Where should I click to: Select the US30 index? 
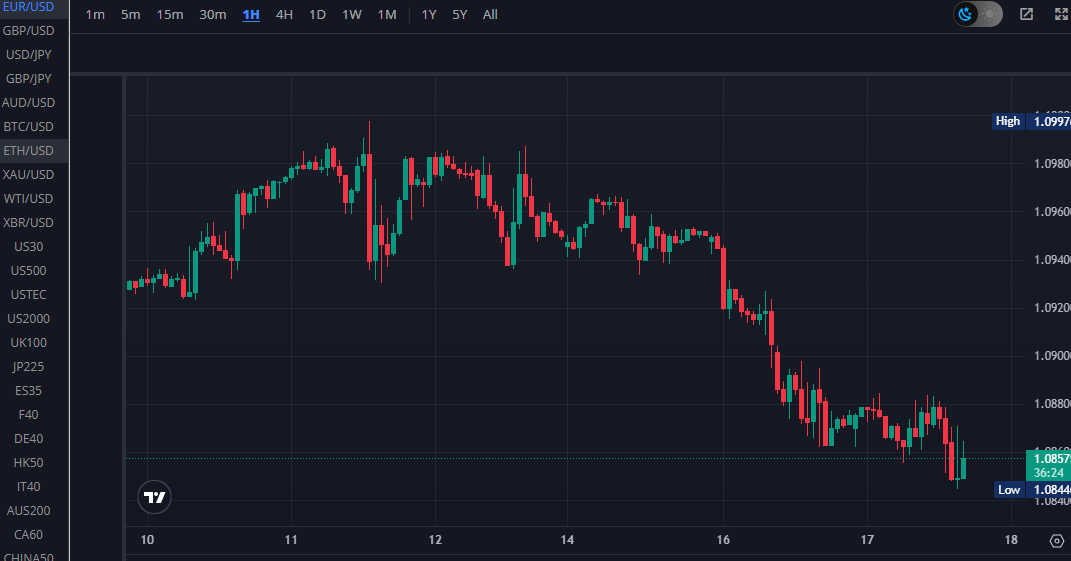point(28,247)
